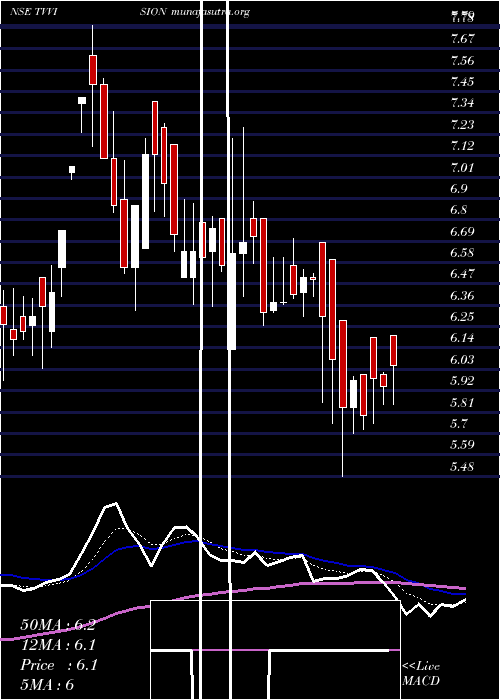Click the 5.7 price level label
This screenshot has width=500, height=700.
coord(459,423)
